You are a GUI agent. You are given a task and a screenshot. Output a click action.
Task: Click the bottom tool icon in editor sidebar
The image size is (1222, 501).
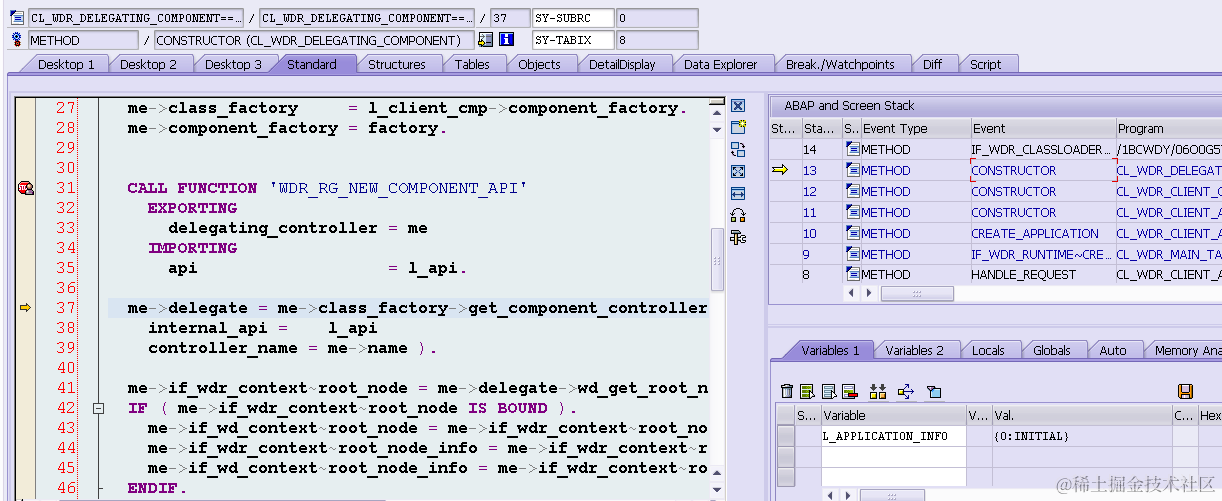738,237
